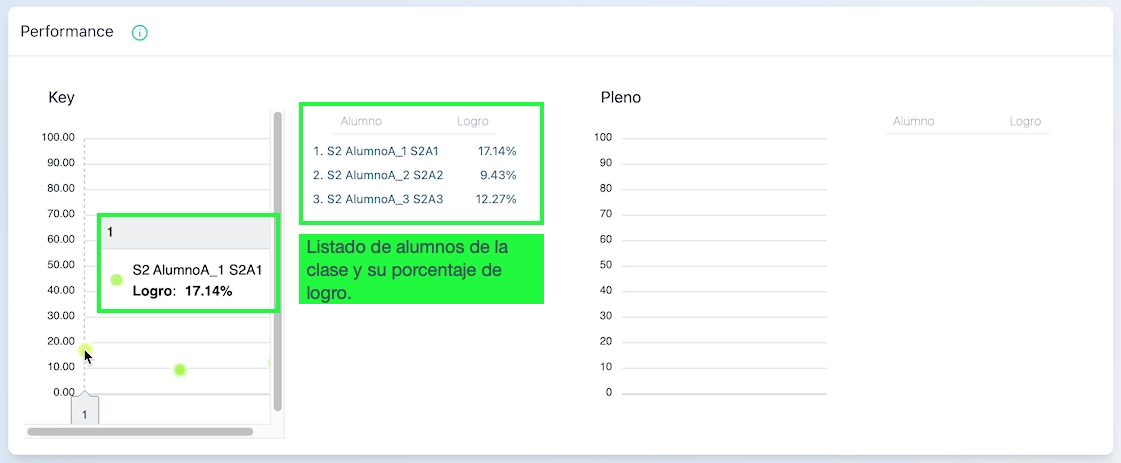This screenshot has width=1121, height=463.
Task: Click the Alumno header in the Pleno table
Action: click(913, 121)
